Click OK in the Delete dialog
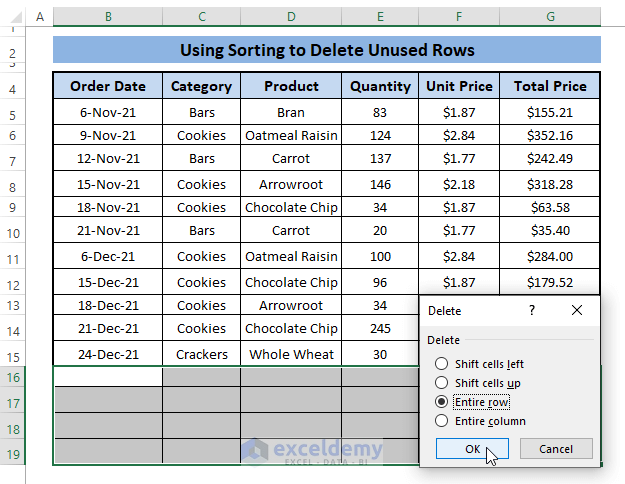625x484 pixels. point(473,449)
